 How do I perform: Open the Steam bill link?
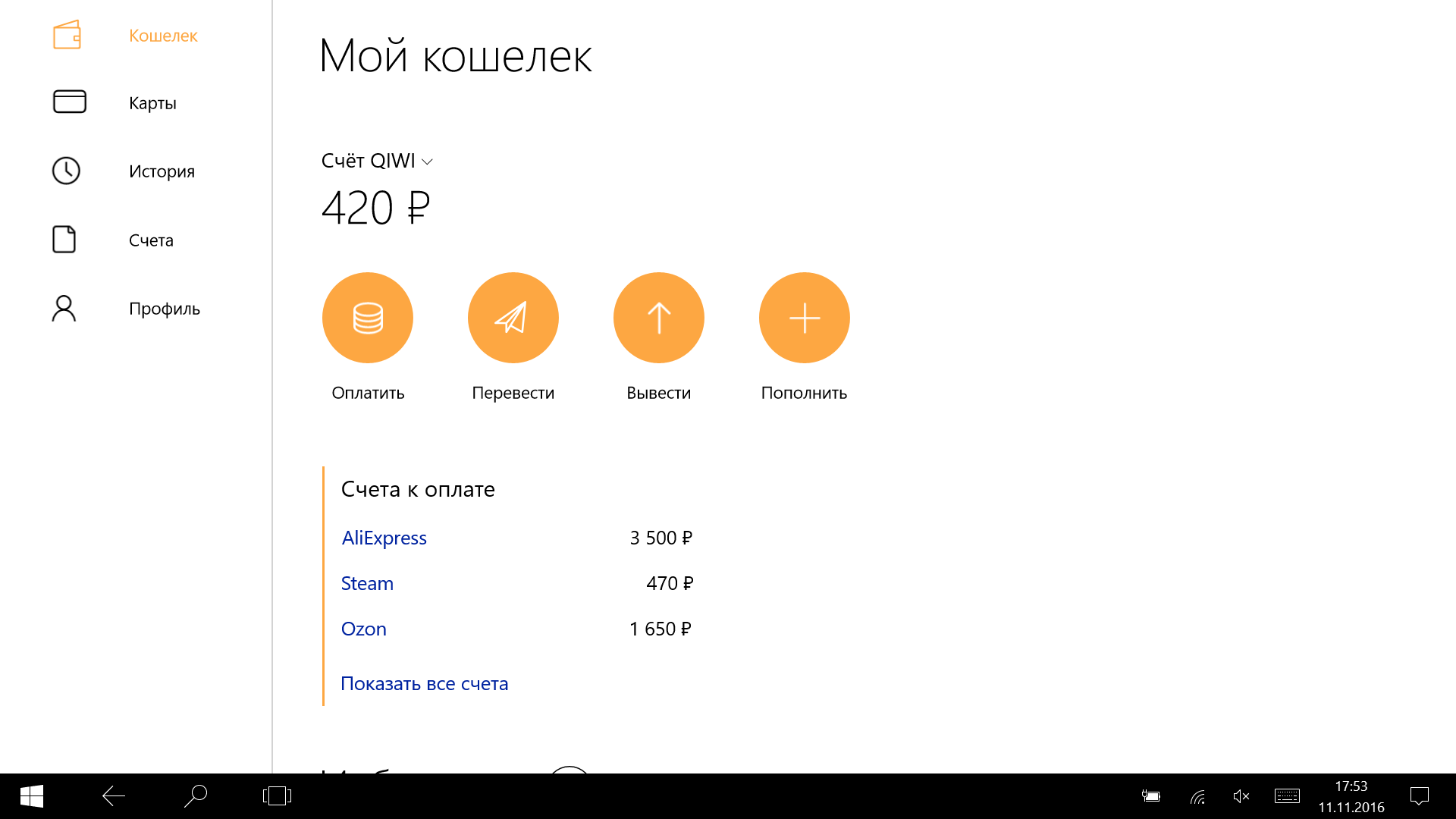(x=367, y=583)
